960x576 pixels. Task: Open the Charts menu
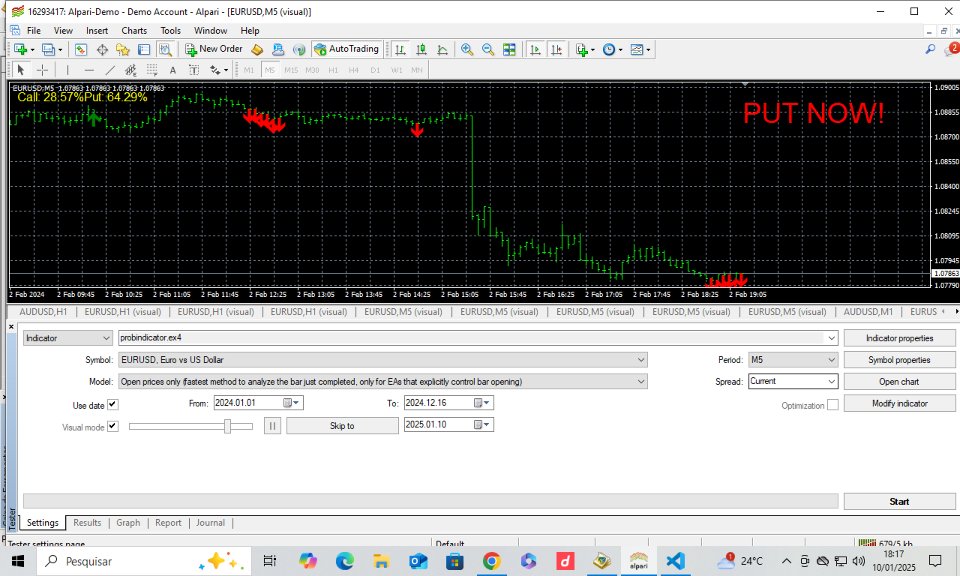tap(134, 30)
